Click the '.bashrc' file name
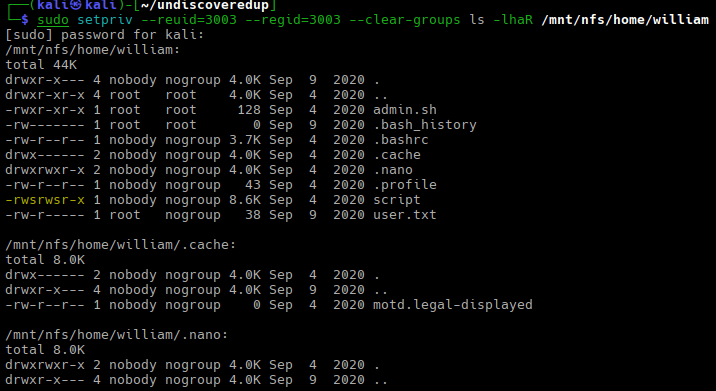Viewport: 716px width, 391px height. 400,139
